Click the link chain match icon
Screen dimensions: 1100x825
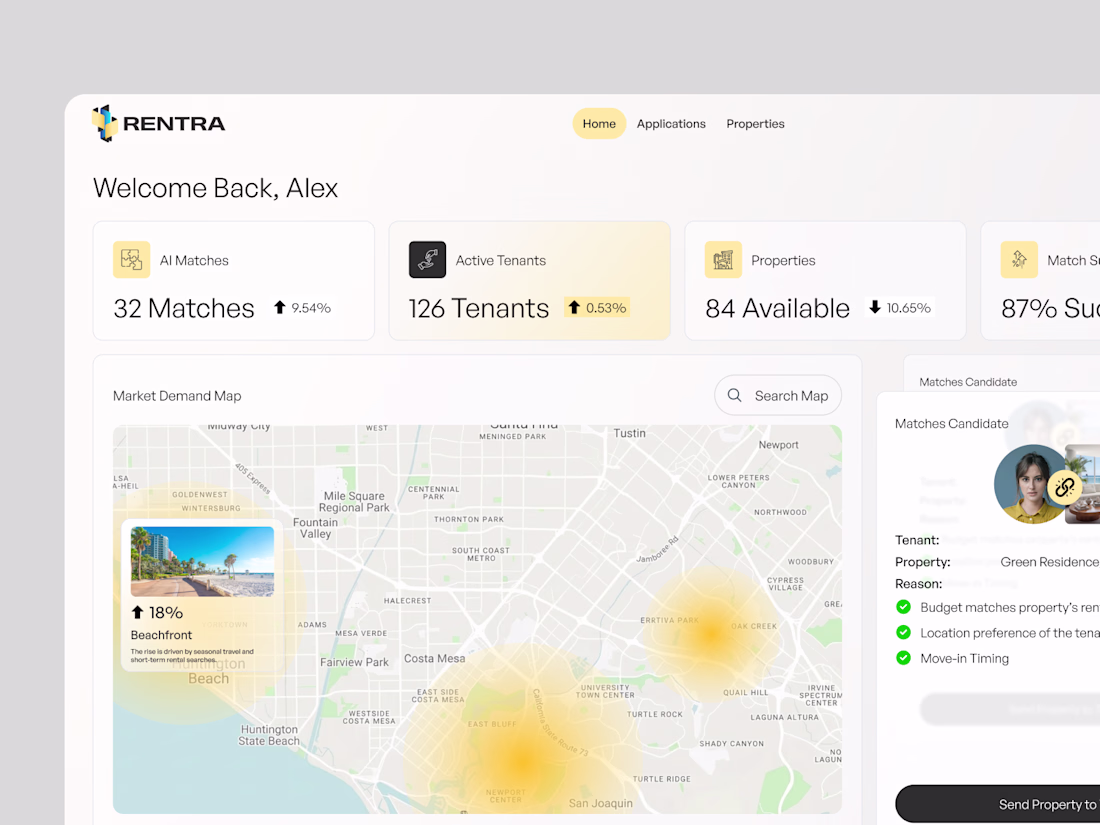pyautogui.click(x=1064, y=487)
